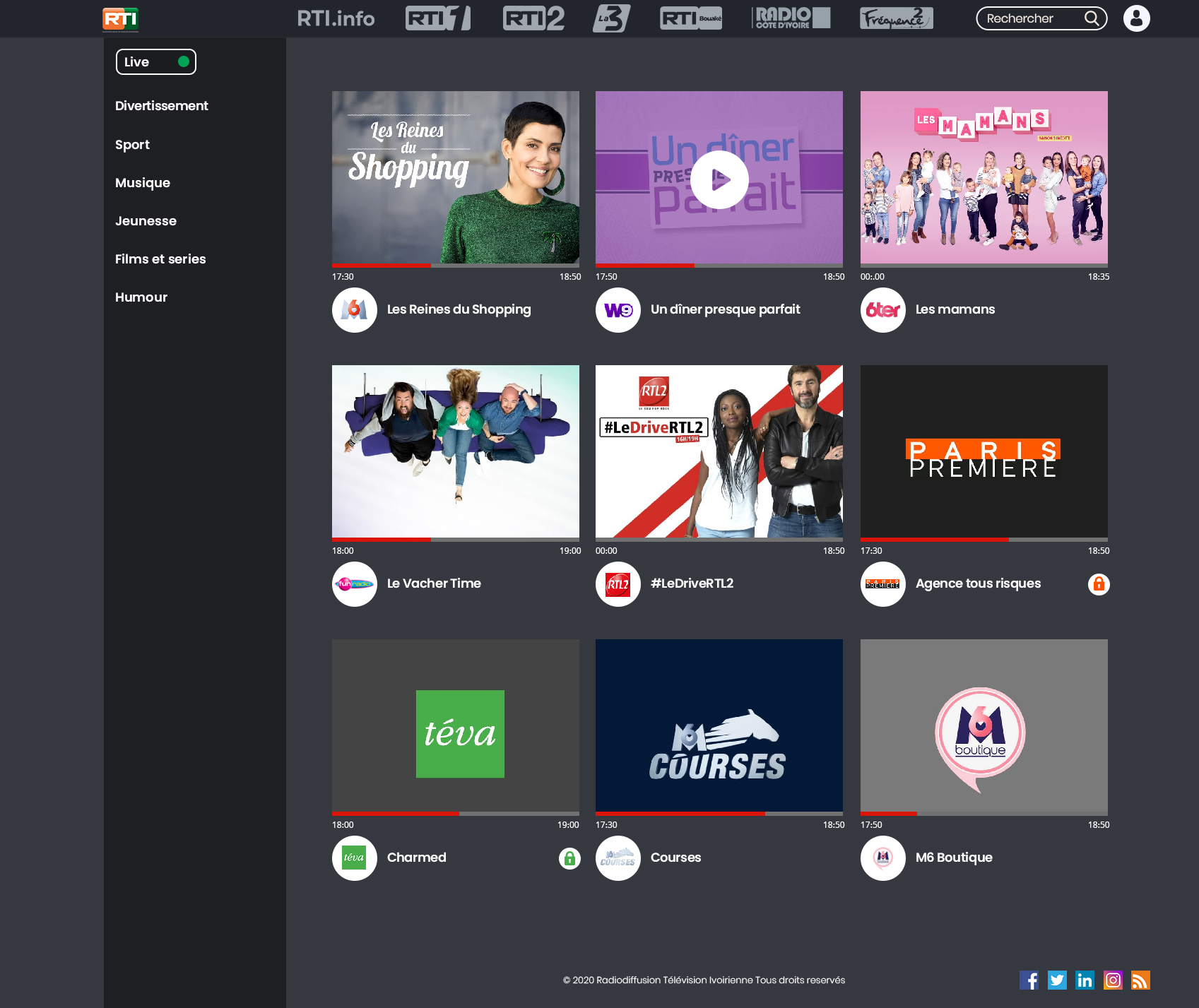Seek in Les Reines du Shopping progress bar

[x=456, y=266]
